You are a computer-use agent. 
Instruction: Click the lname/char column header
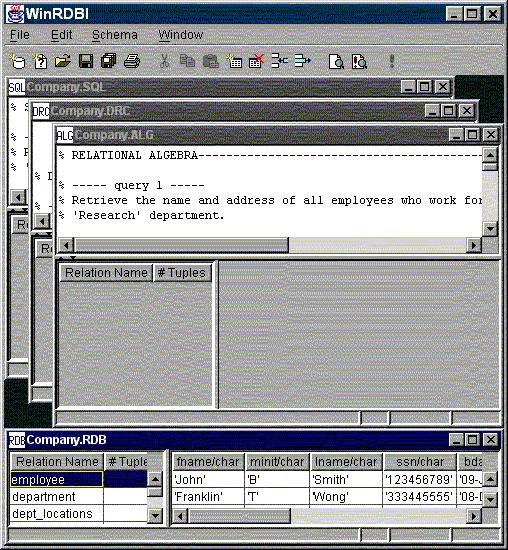coord(346,462)
